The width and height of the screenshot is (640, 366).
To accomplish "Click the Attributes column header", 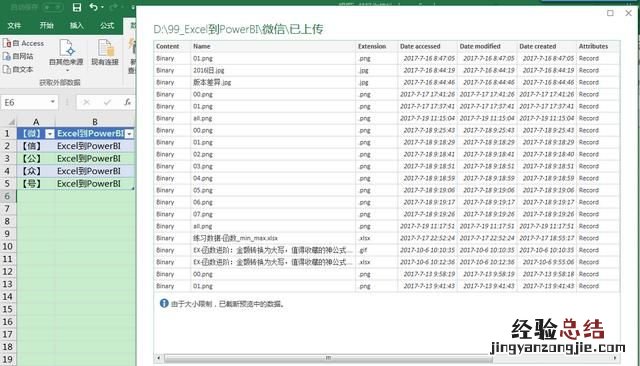I will (598, 47).
